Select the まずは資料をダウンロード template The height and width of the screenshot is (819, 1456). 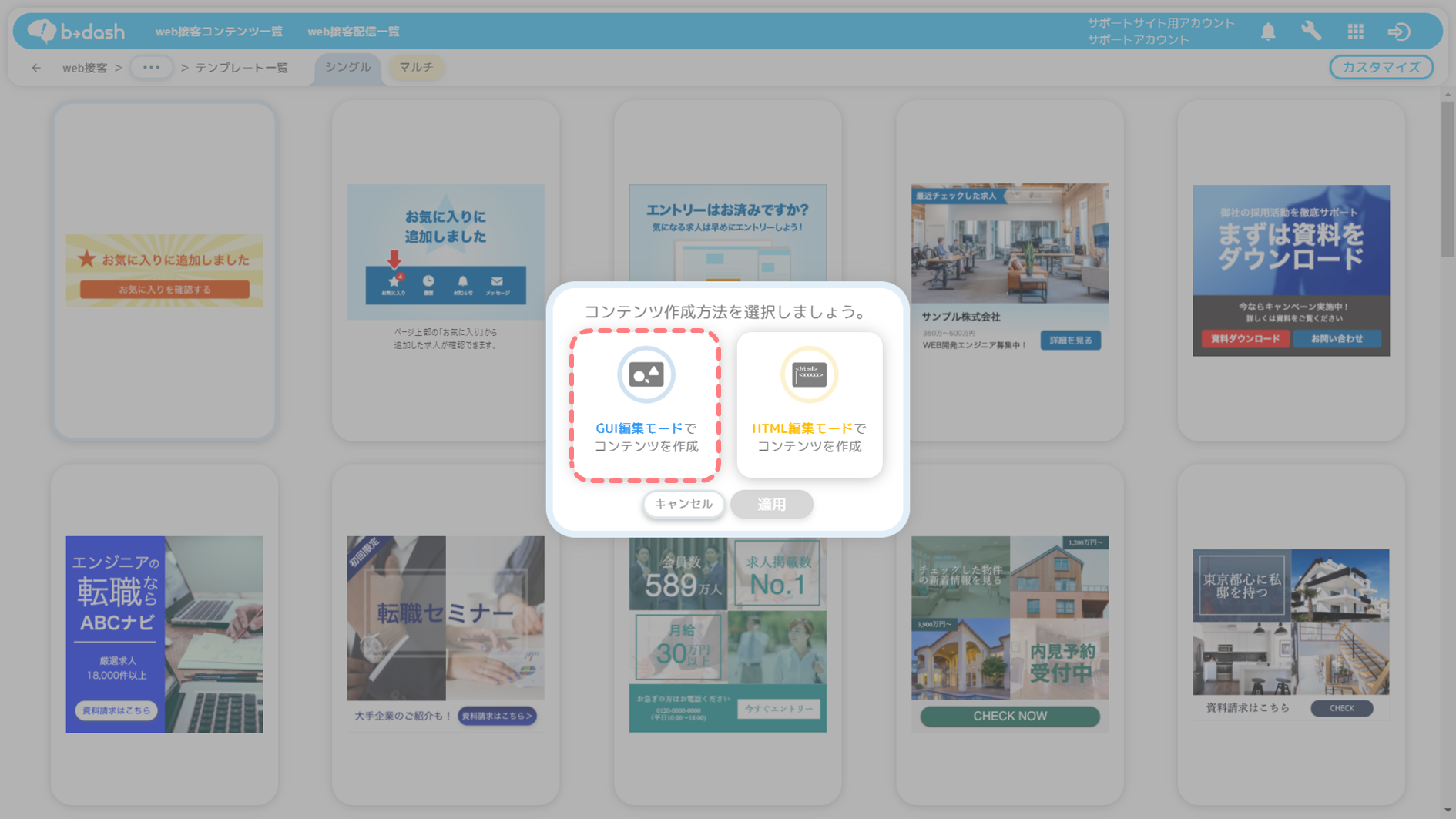coord(1291,270)
